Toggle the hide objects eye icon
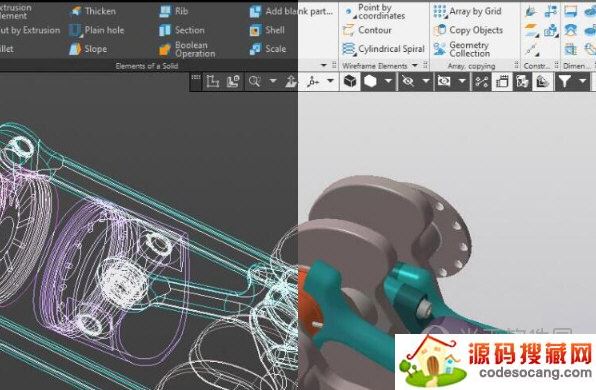Image resolution: width=596 pixels, height=390 pixels. click(x=408, y=81)
